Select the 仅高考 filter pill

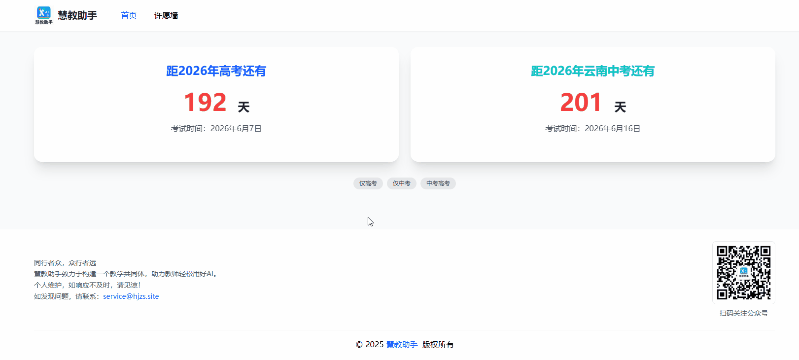point(368,184)
